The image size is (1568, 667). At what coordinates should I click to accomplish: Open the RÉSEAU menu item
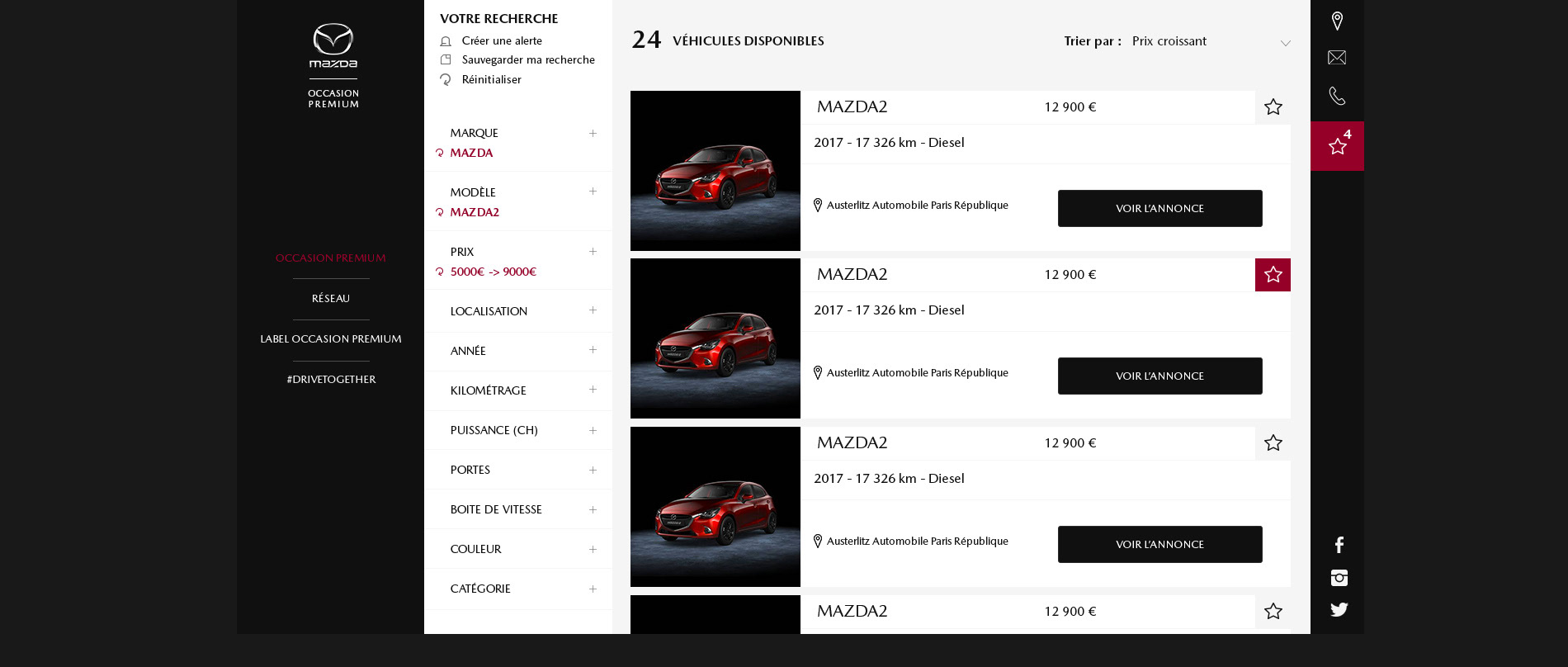[331, 299]
